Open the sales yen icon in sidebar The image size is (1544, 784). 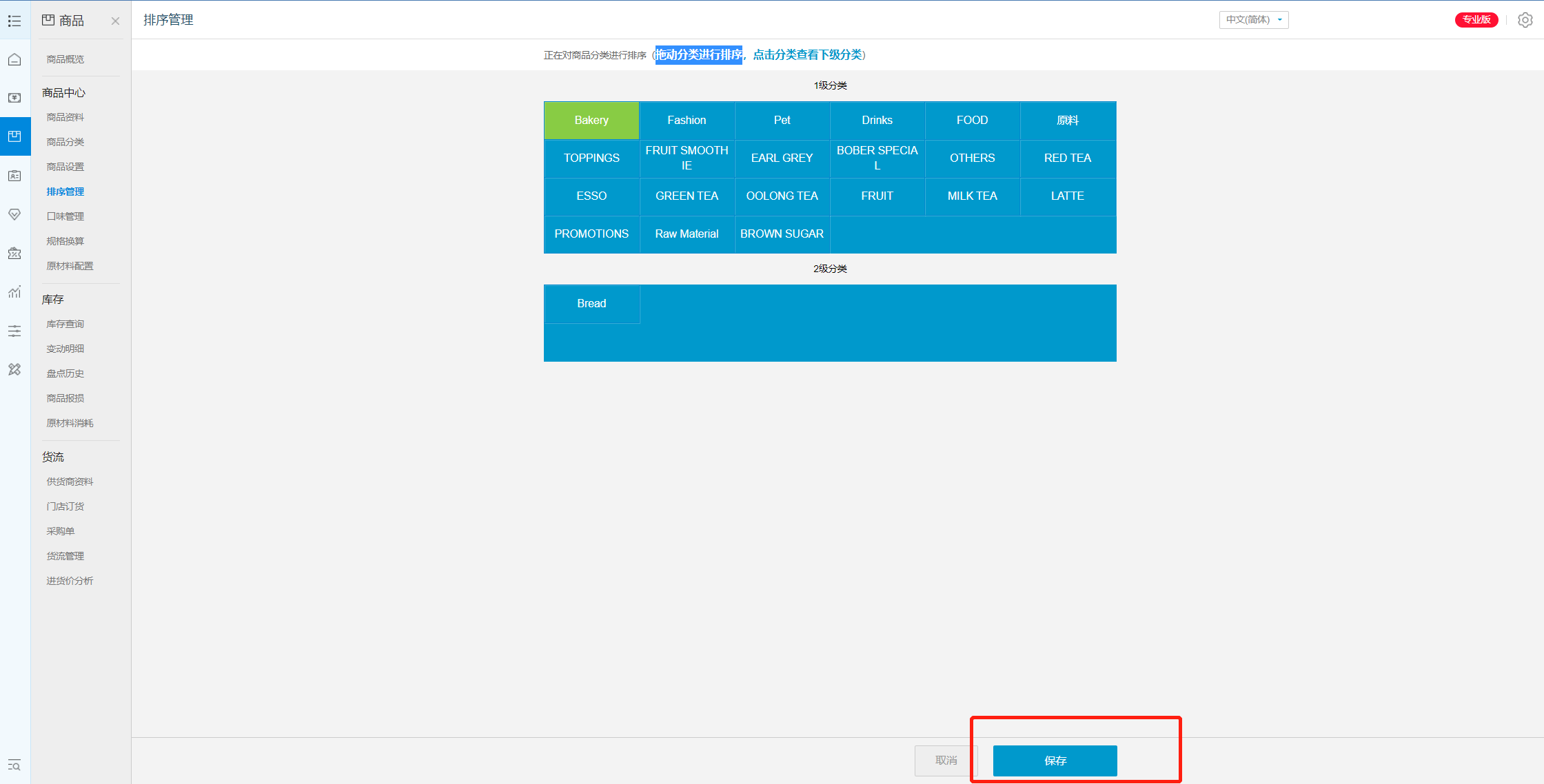14,98
